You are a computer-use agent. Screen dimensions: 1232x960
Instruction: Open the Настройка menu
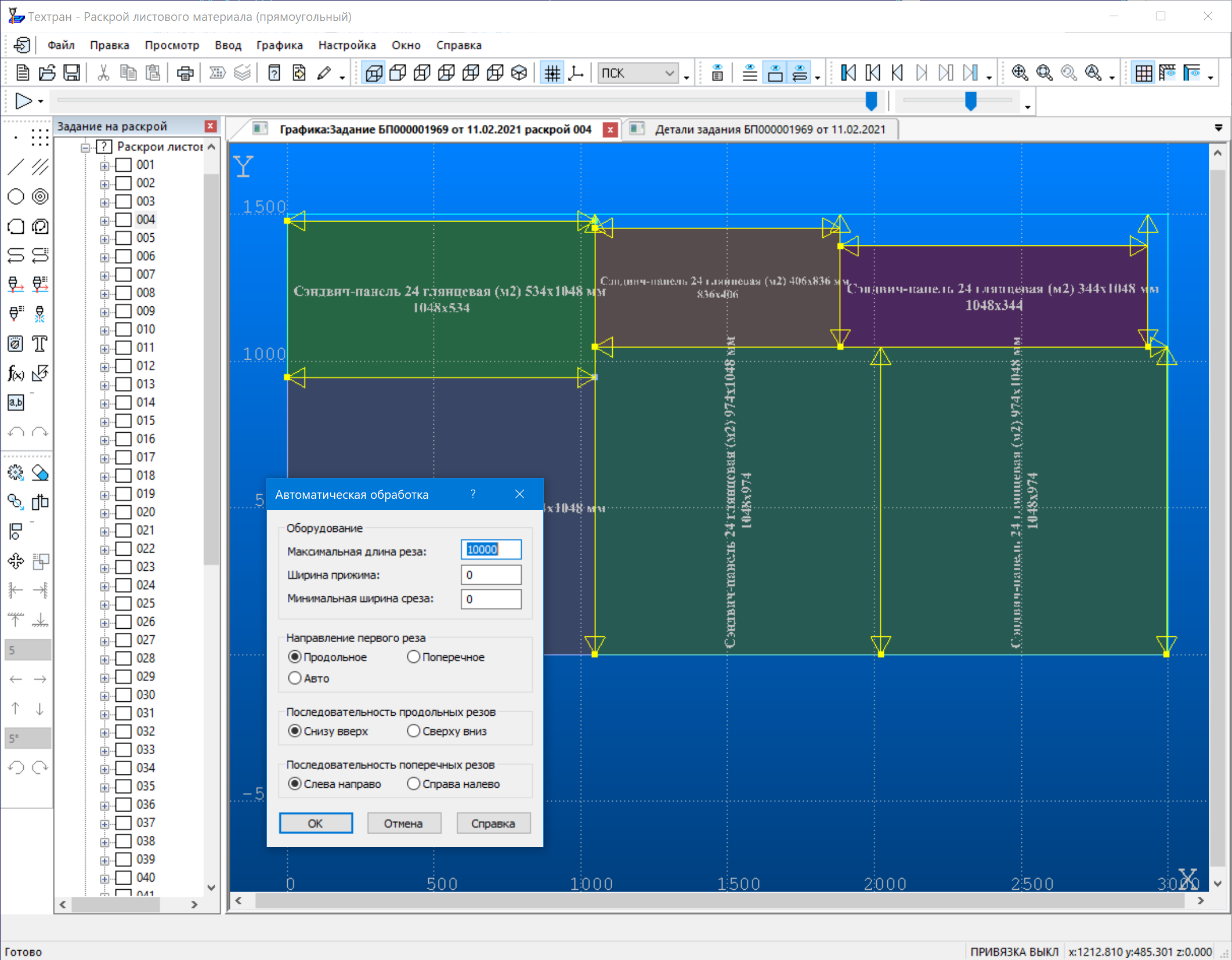pos(346,45)
